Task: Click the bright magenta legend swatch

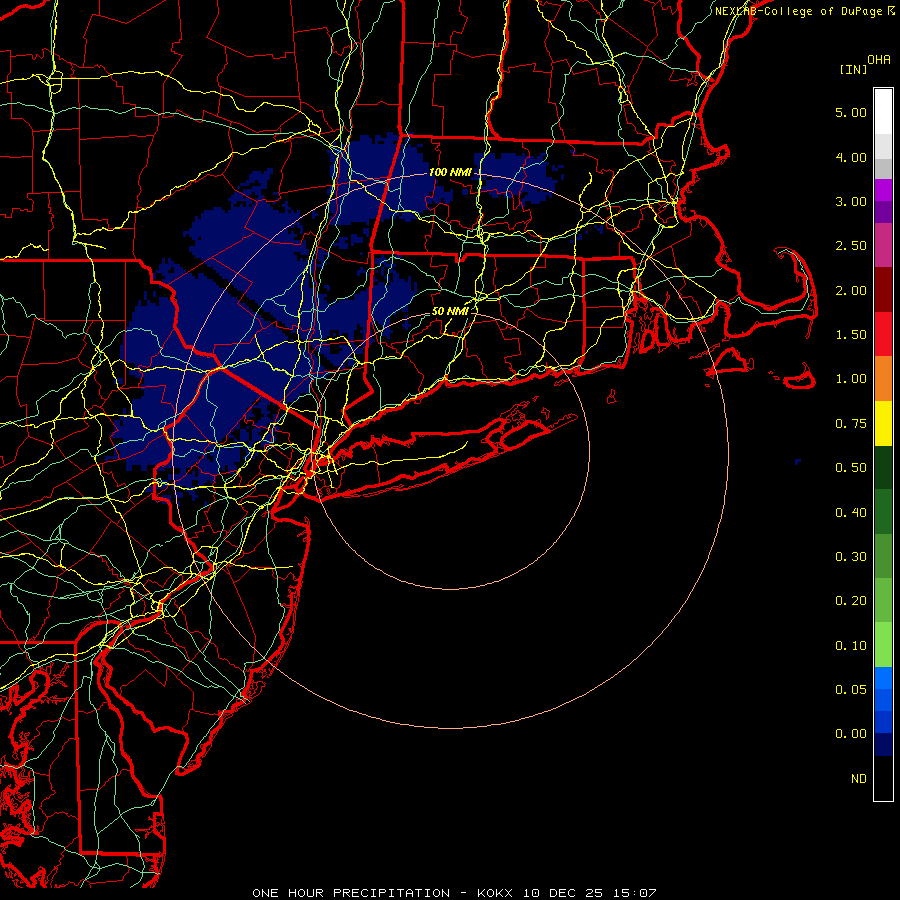Action: click(883, 190)
